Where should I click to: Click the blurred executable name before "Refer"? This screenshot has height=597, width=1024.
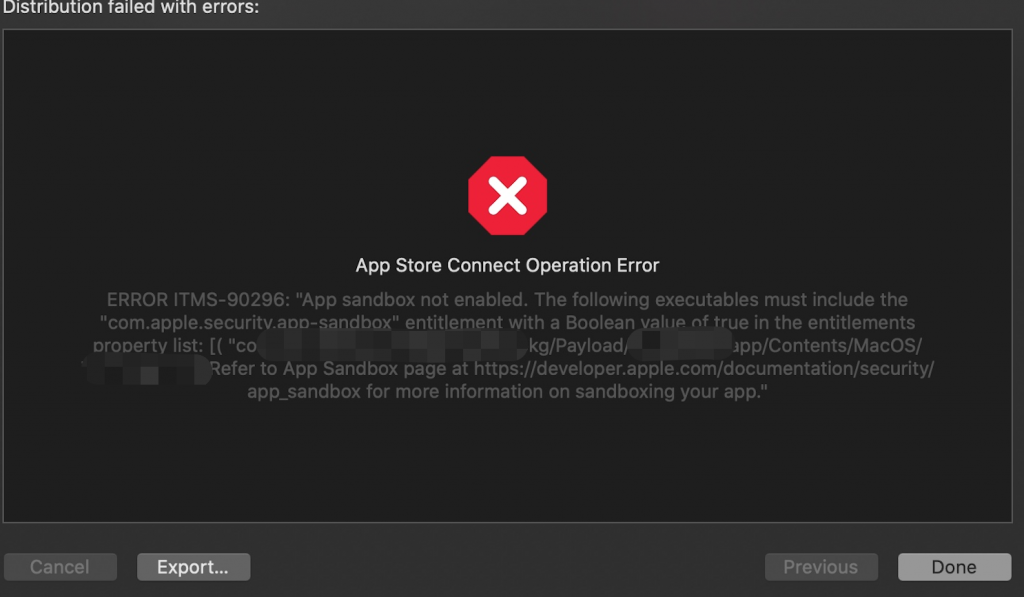[x=147, y=369]
